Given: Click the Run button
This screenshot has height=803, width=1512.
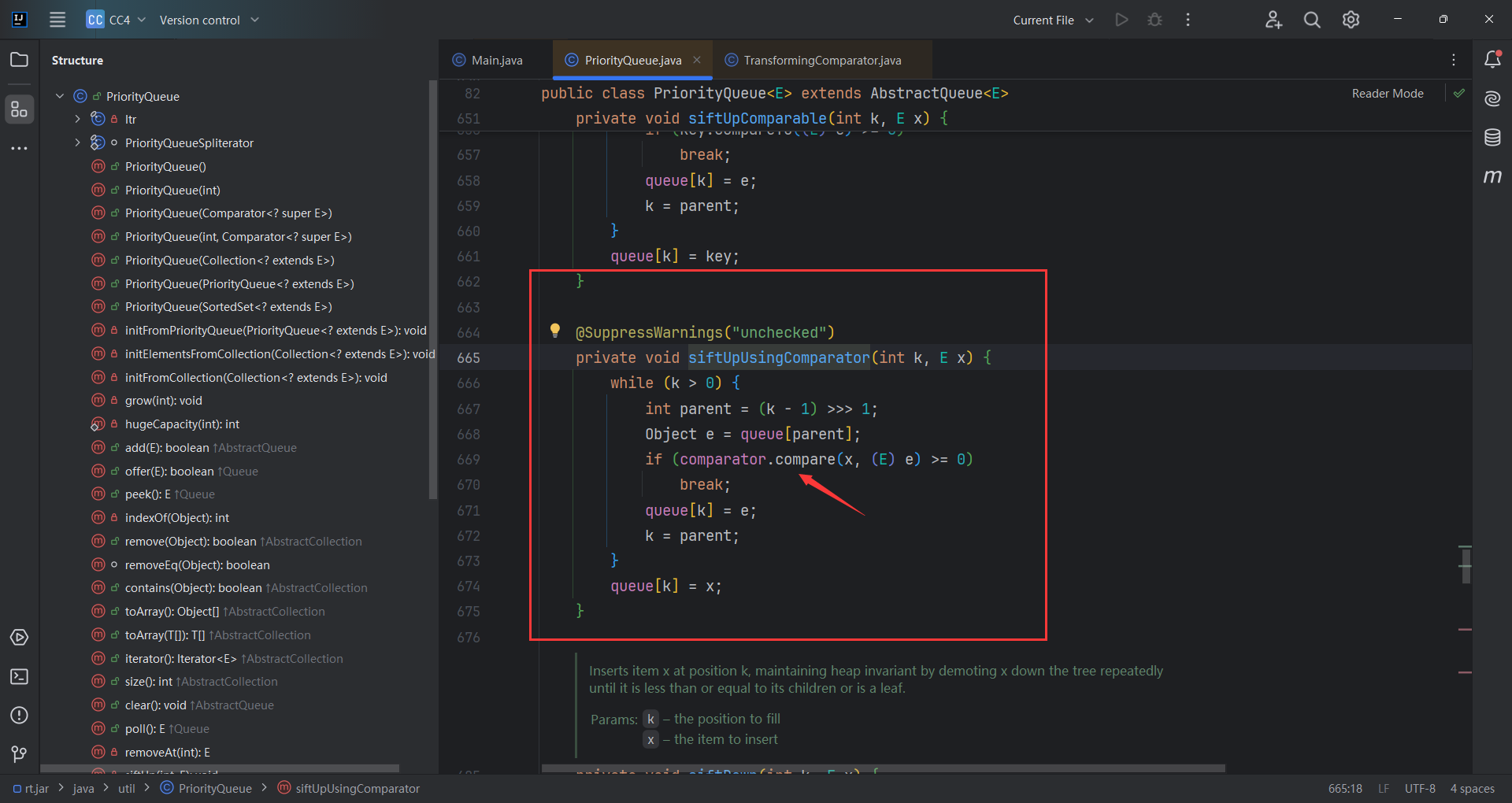Looking at the screenshot, I should (1122, 20).
